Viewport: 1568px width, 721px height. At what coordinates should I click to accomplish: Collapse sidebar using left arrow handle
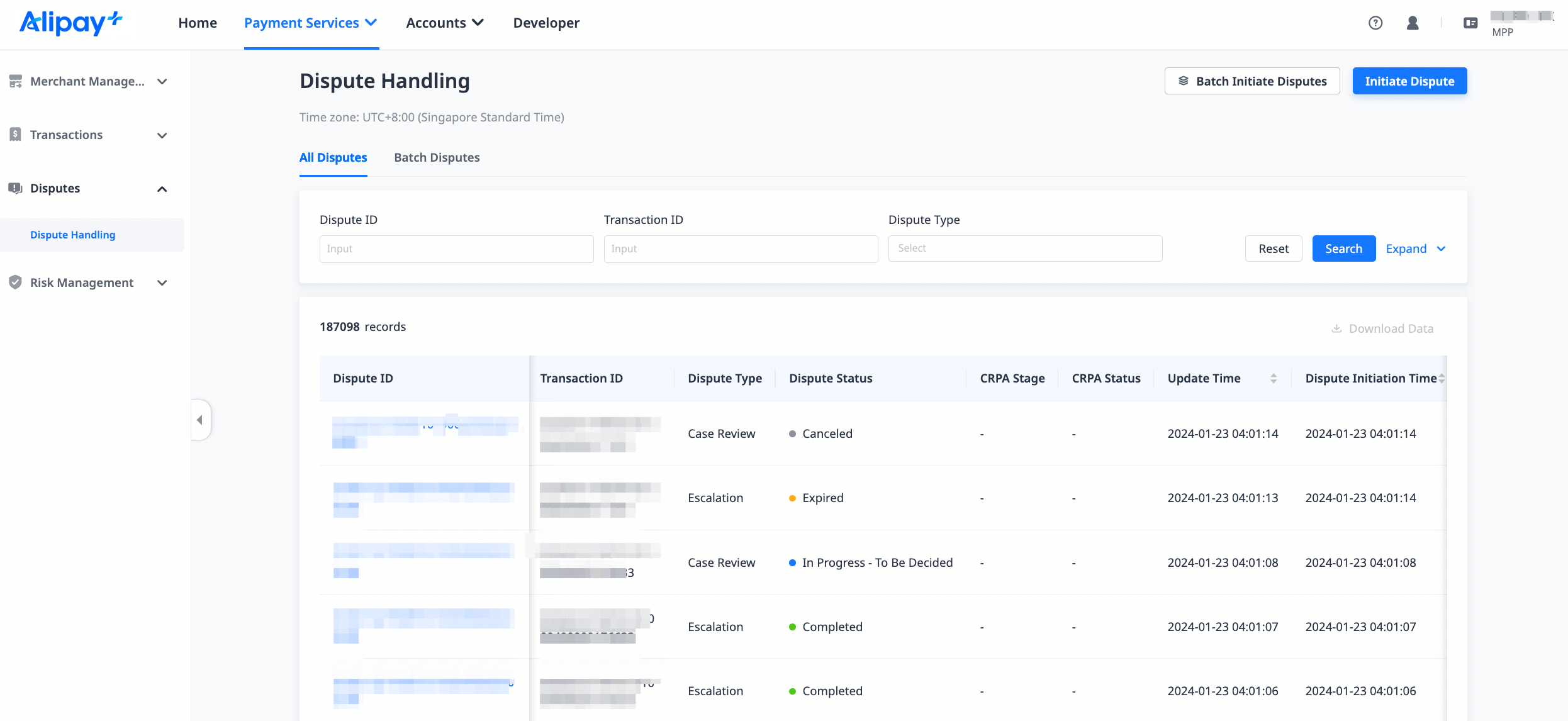[x=200, y=420]
